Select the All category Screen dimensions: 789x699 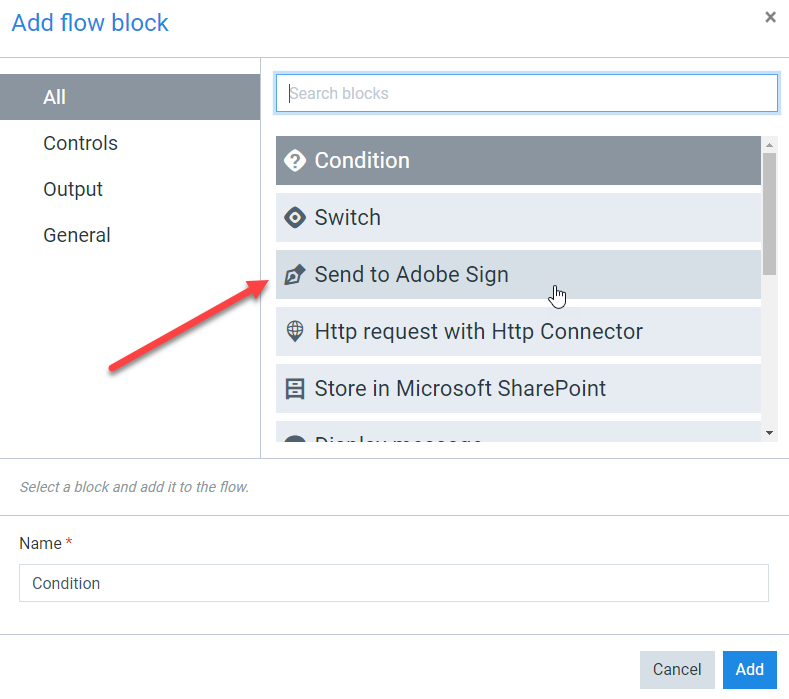pyautogui.click(x=130, y=97)
